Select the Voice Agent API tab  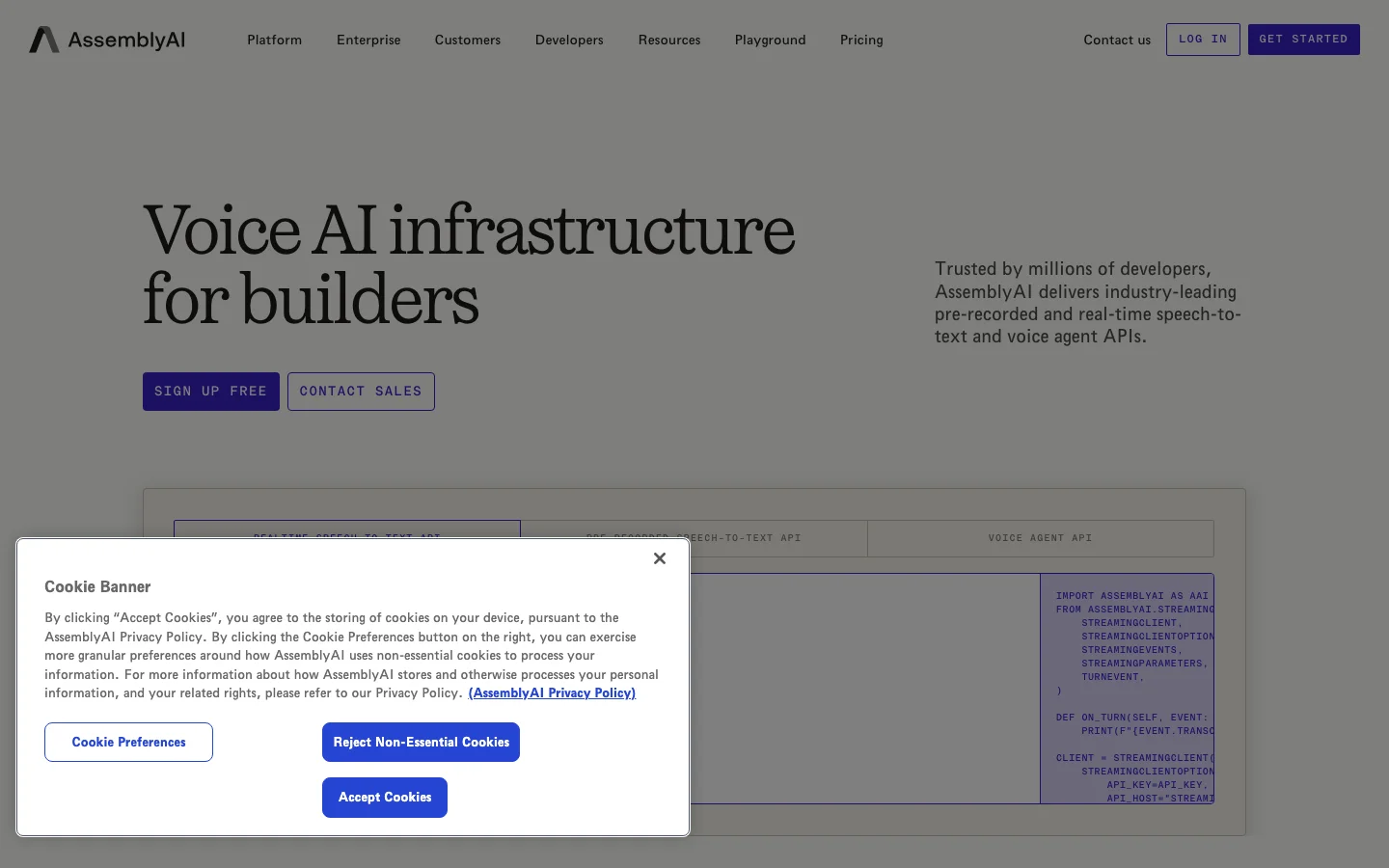1041,538
